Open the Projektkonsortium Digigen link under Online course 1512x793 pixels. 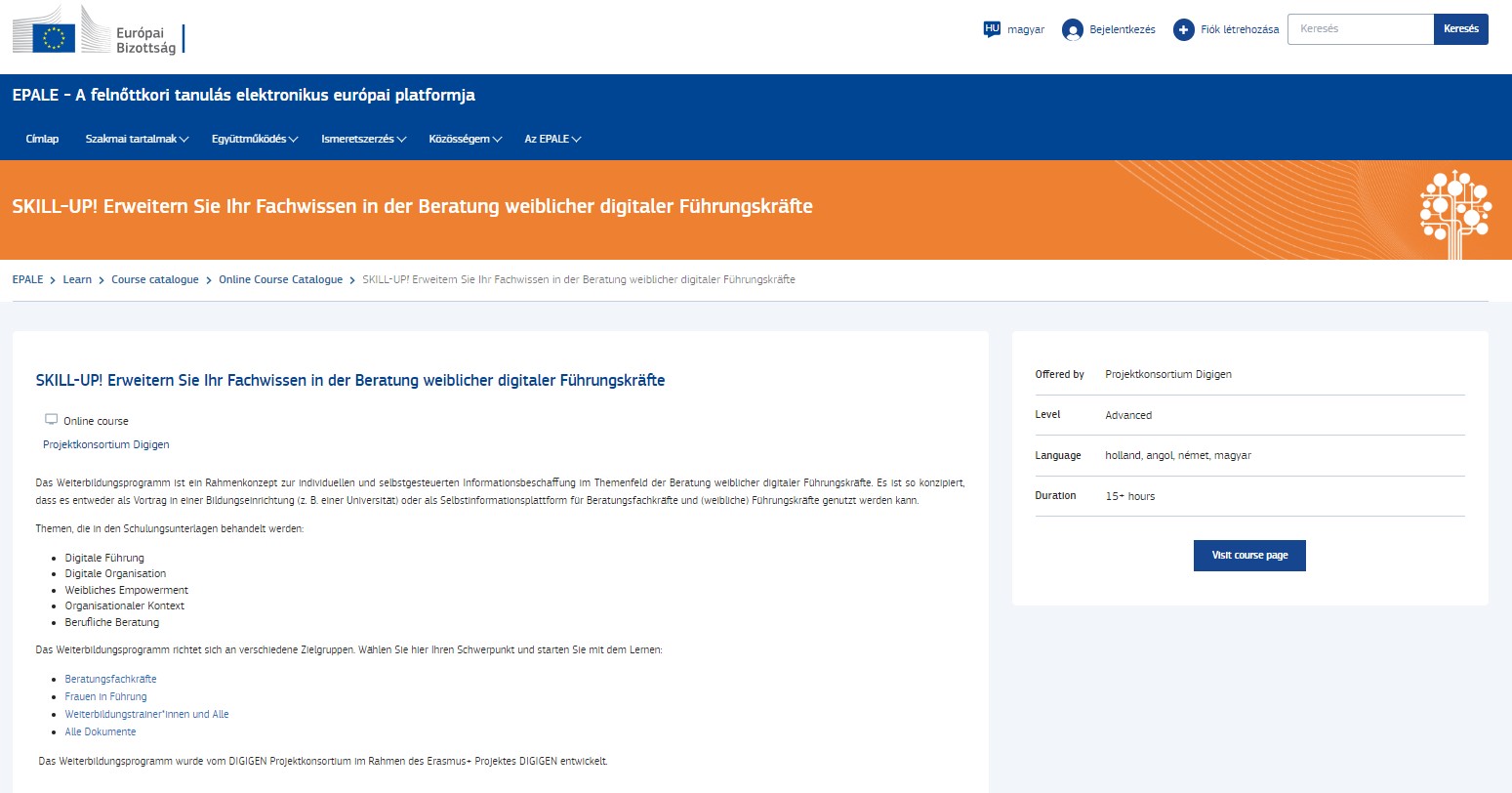click(106, 444)
